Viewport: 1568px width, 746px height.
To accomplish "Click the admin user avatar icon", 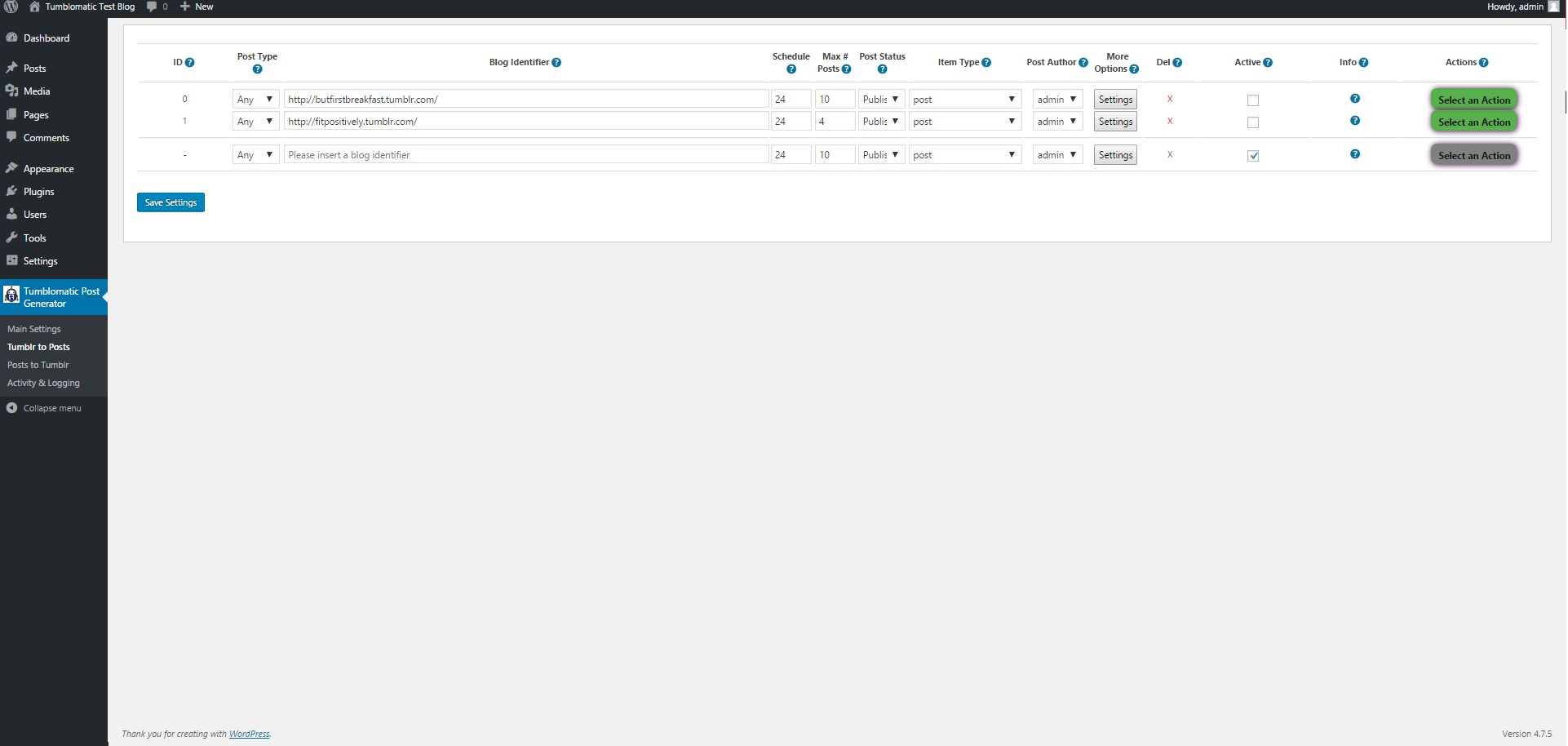I will [1553, 7].
